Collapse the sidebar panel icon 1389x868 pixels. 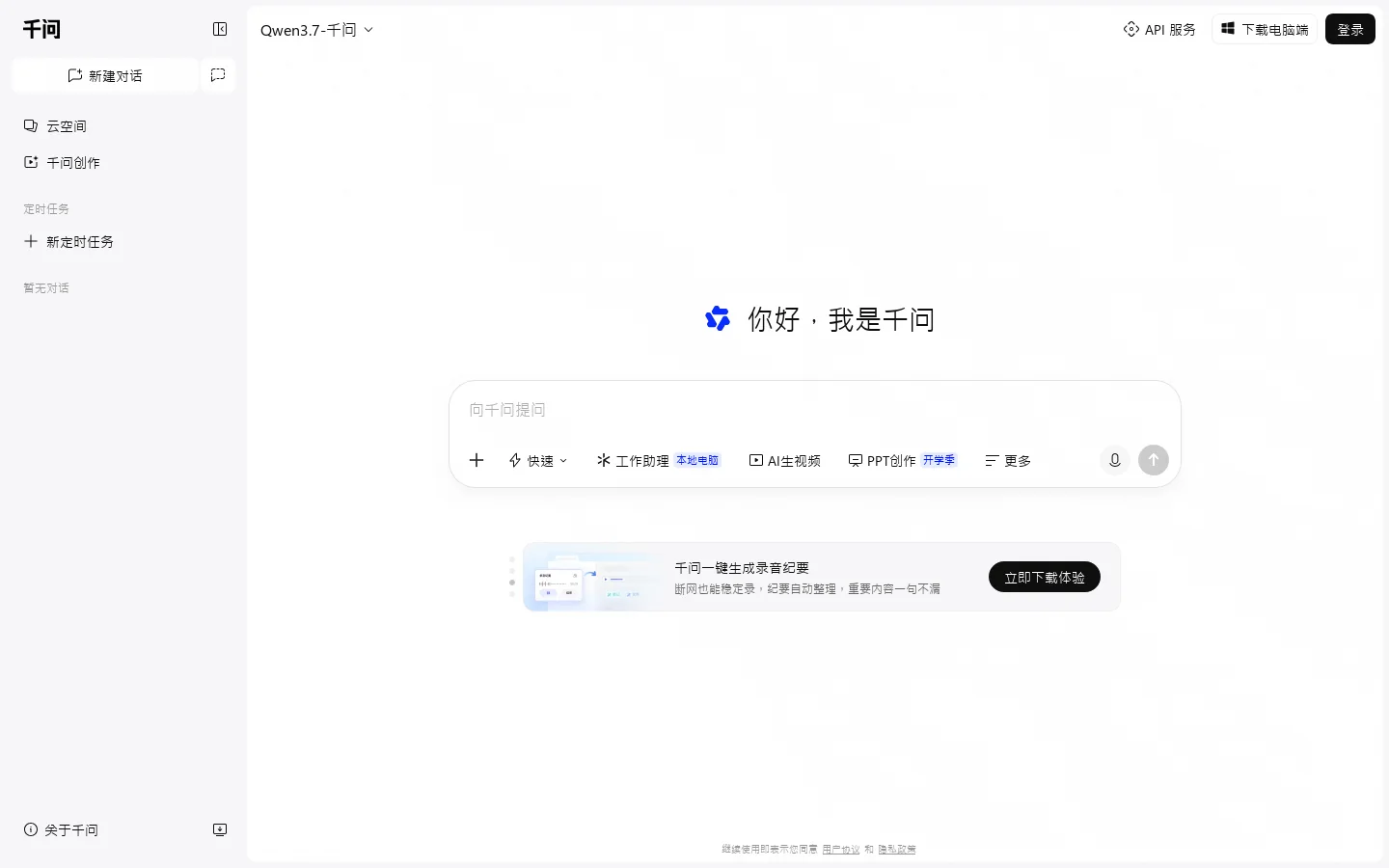click(220, 29)
